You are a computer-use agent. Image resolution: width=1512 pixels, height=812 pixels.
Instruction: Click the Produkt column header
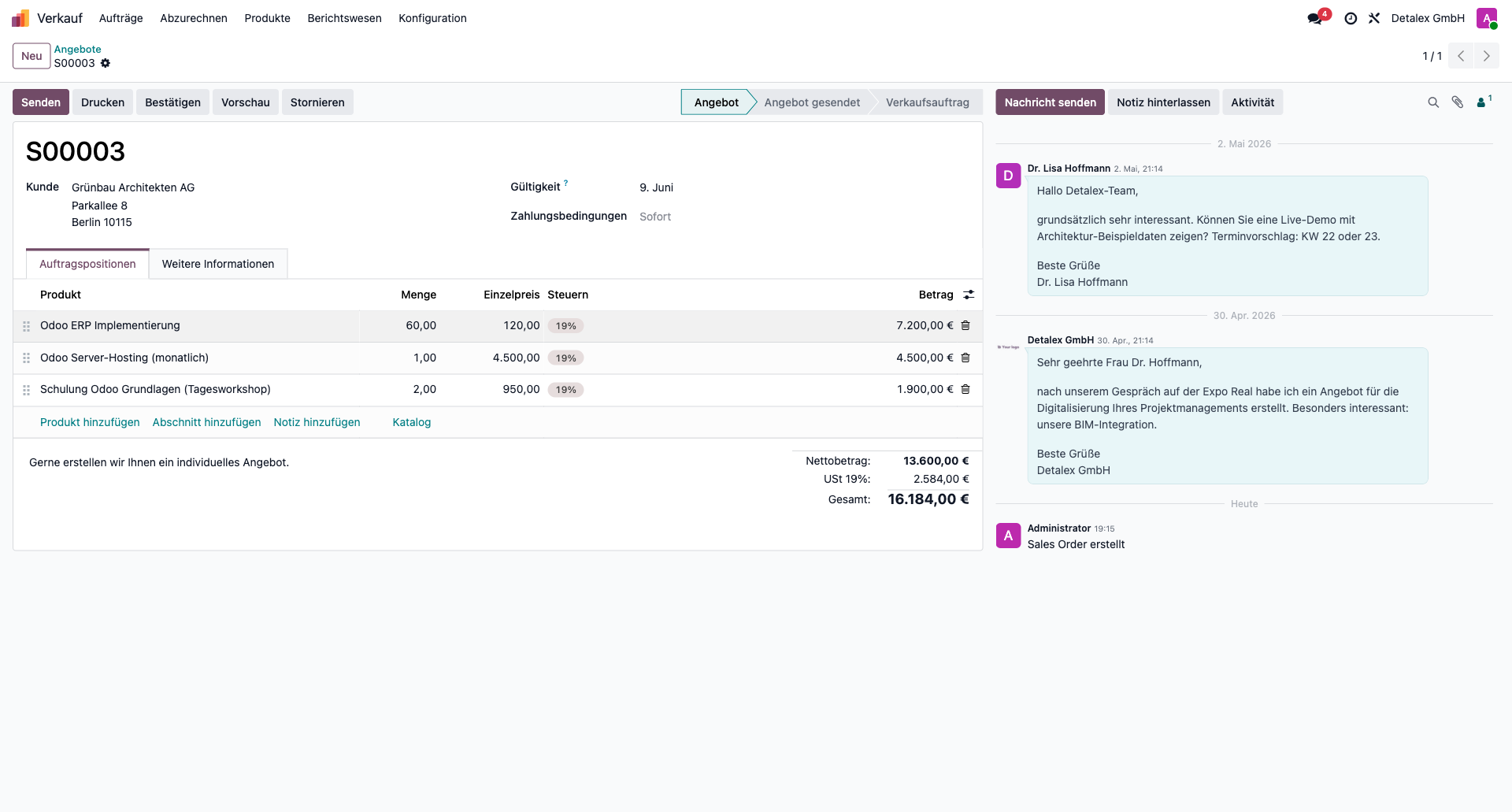(61, 295)
